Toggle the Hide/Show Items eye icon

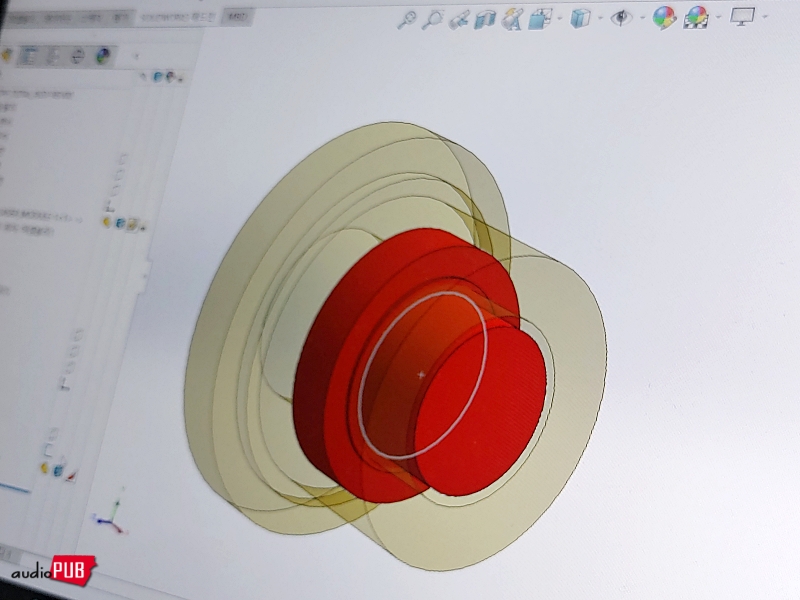click(621, 18)
